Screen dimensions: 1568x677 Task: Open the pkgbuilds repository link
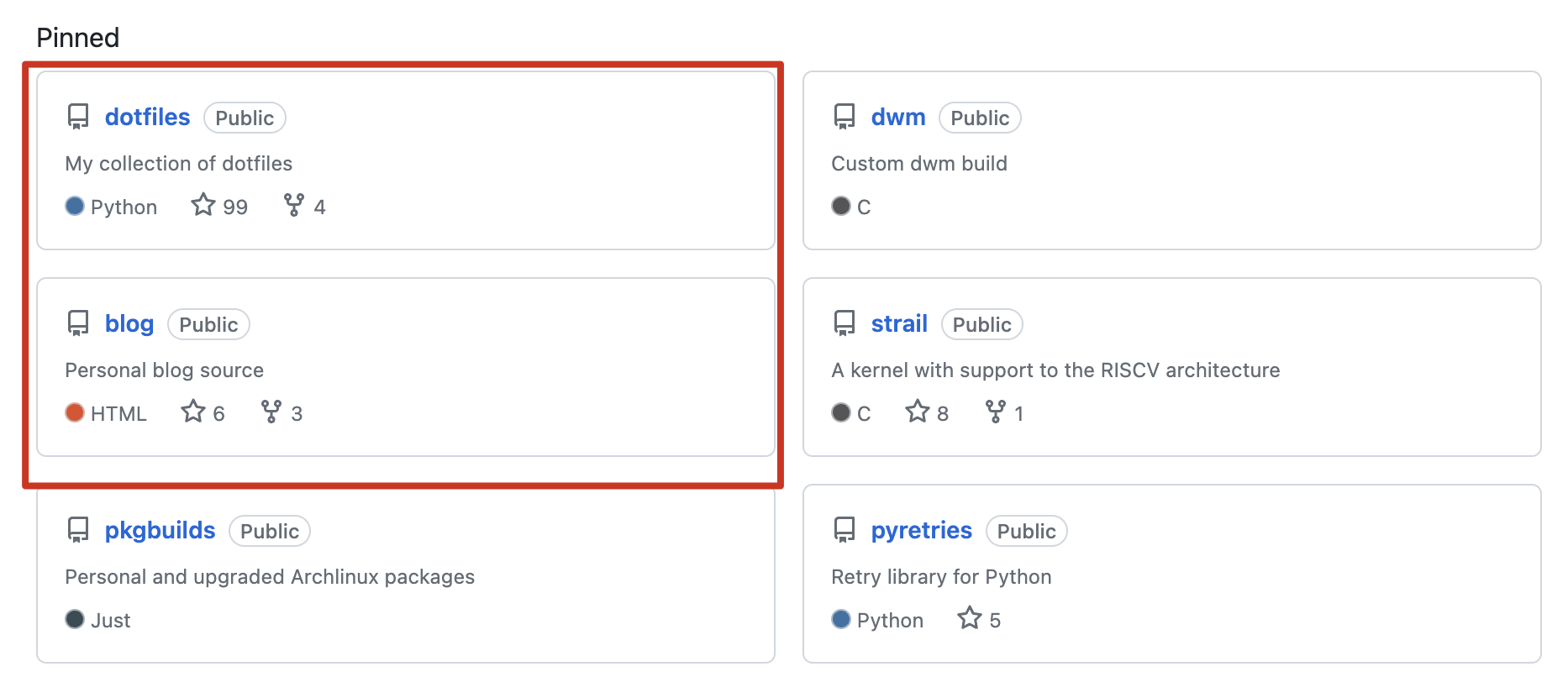pyautogui.click(x=160, y=531)
